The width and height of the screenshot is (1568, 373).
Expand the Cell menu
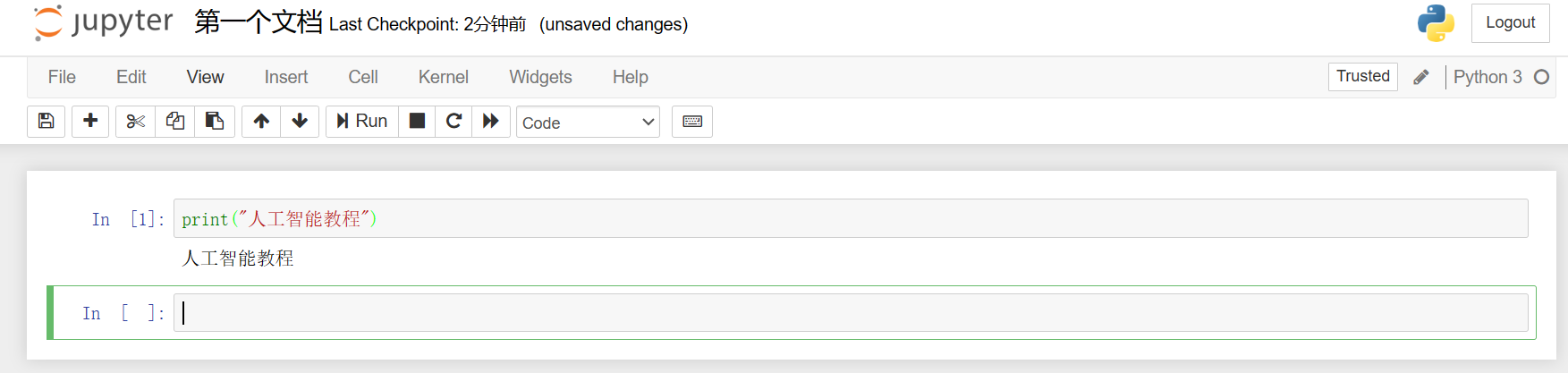pyautogui.click(x=363, y=77)
